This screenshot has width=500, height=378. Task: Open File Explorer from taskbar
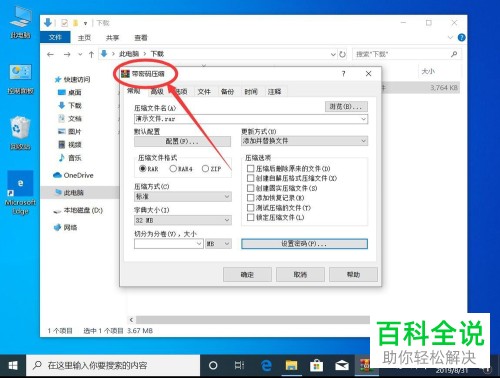(x=291, y=366)
